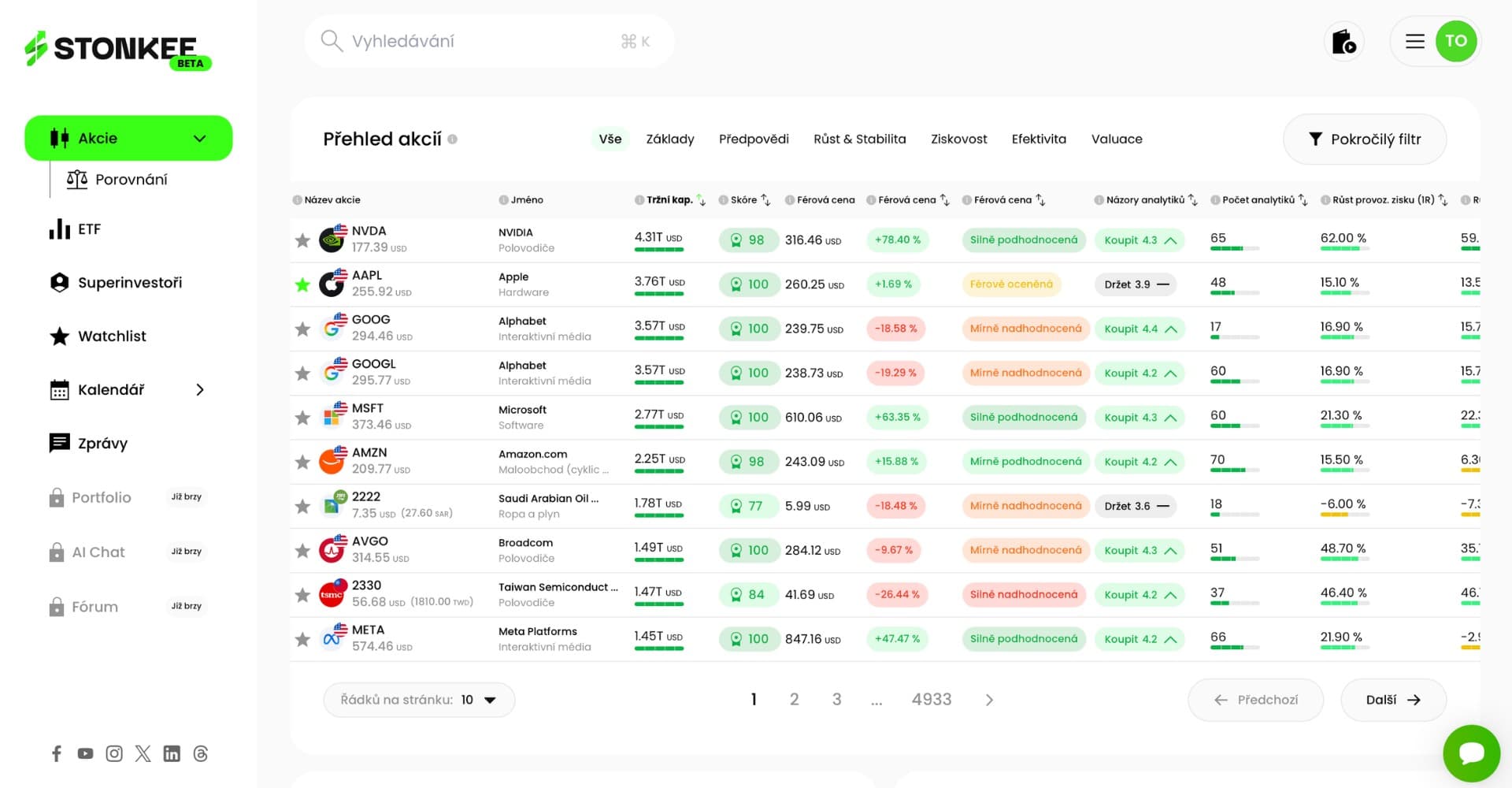1512x788 pixels.
Task: Toggle MSFT watchlist star
Action: (x=302, y=418)
